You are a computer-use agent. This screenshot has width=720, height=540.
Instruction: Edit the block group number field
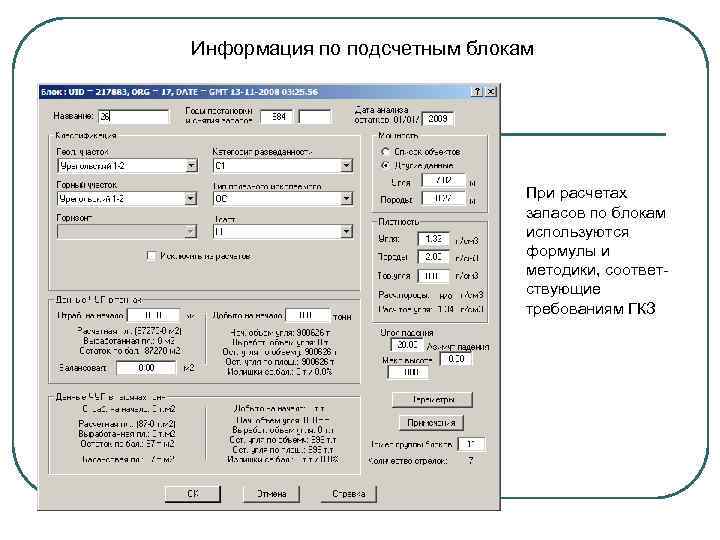472,444
